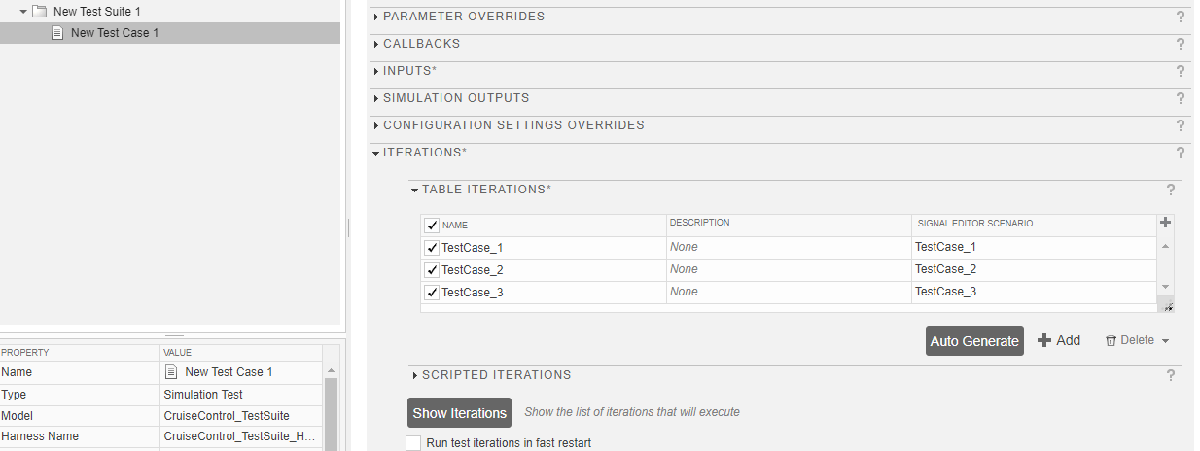
Task: Click help icon for Scripted Iterations
Action: click(x=1170, y=375)
